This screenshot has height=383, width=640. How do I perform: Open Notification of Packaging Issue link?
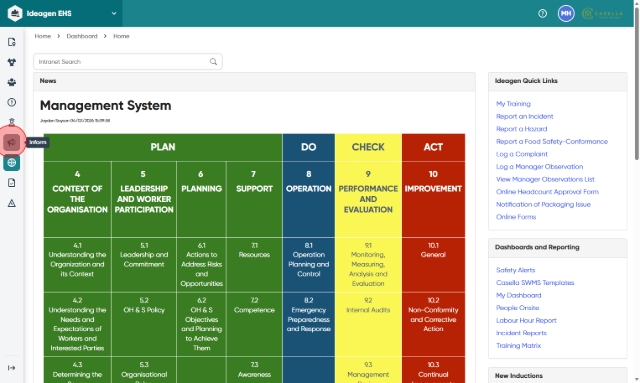543,204
